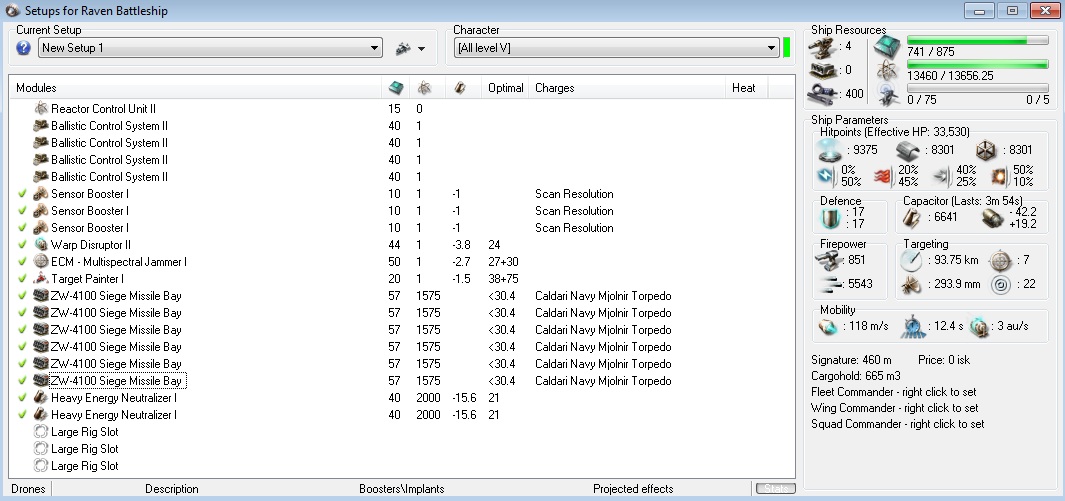This screenshot has height=501, width=1065.
Task: Click the first empty Large Rig Slot icon
Action: pyautogui.click(x=41, y=432)
